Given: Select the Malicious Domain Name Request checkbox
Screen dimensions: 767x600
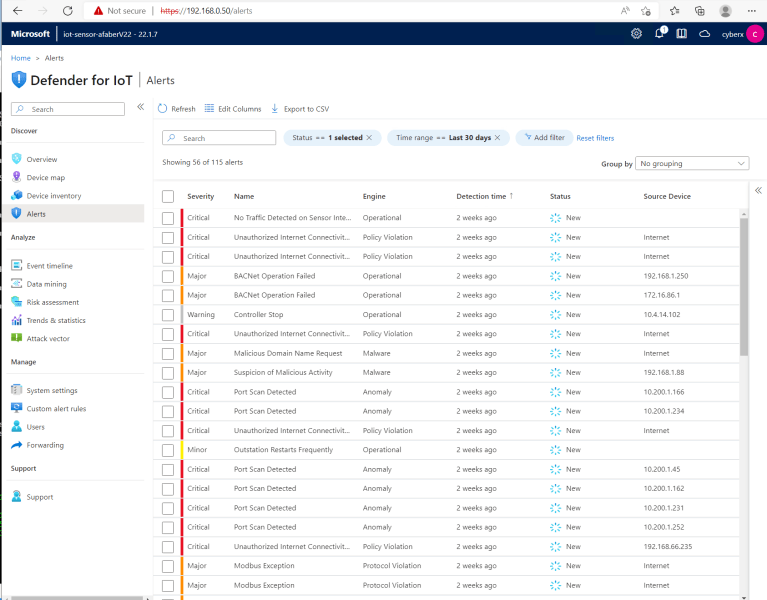Looking at the screenshot, I should click(x=168, y=353).
